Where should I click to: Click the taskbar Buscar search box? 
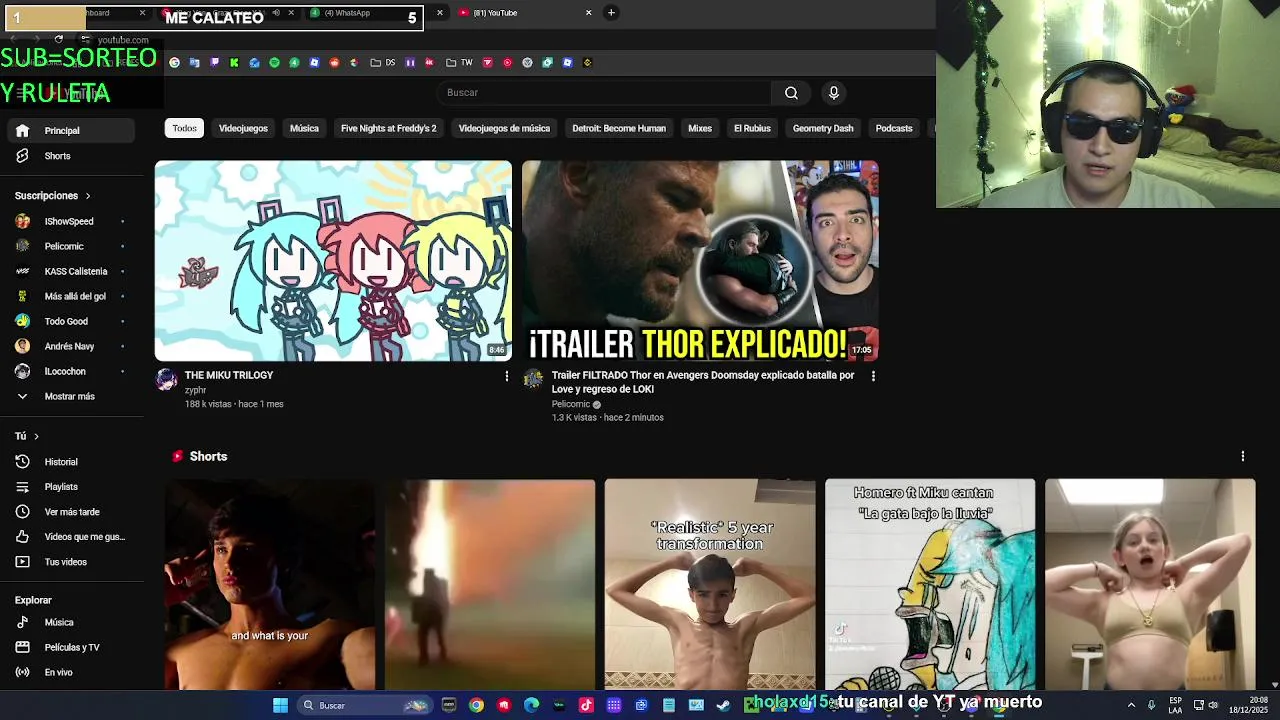tap(366, 705)
